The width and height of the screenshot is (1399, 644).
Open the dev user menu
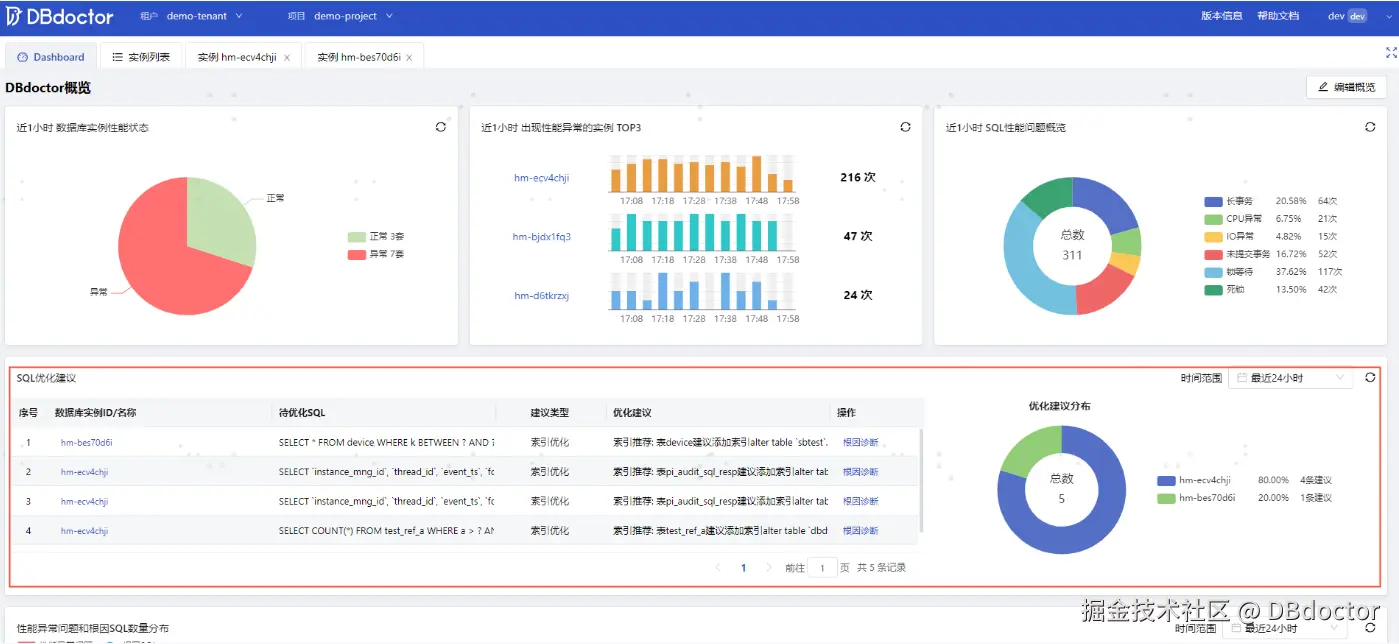(x=1347, y=16)
